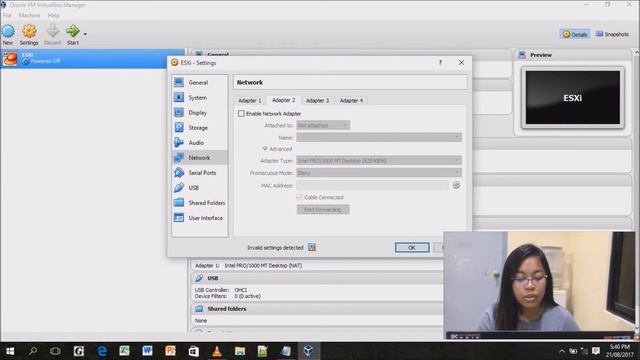Screen dimensions: 640x360
Task: Open the Microsoft Store taskbar icon
Action: pyautogui.click(x=194, y=351)
